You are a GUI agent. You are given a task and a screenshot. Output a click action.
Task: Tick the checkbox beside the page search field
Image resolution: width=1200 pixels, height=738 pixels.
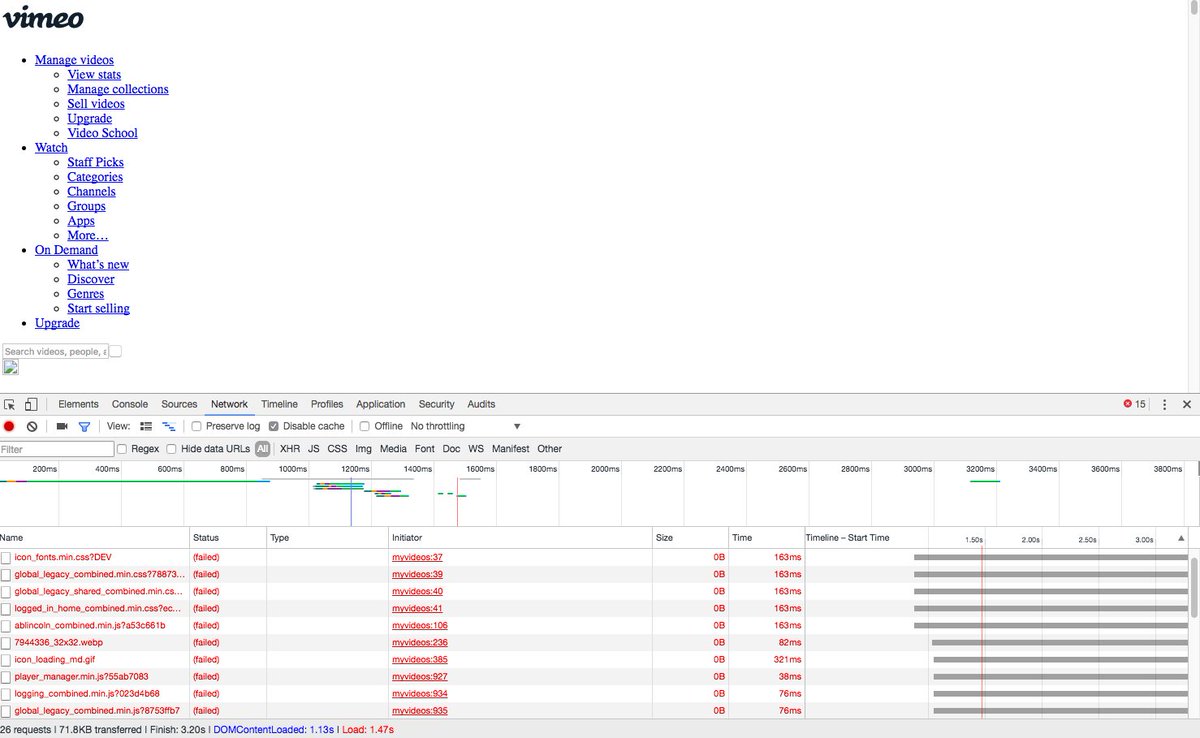[116, 351]
